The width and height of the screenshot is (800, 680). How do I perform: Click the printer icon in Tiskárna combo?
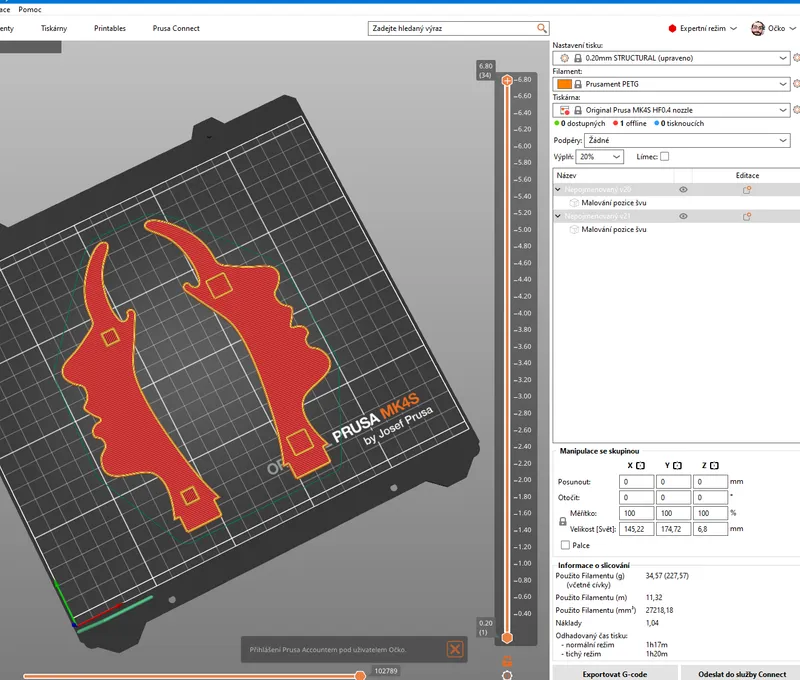tap(564, 110)
